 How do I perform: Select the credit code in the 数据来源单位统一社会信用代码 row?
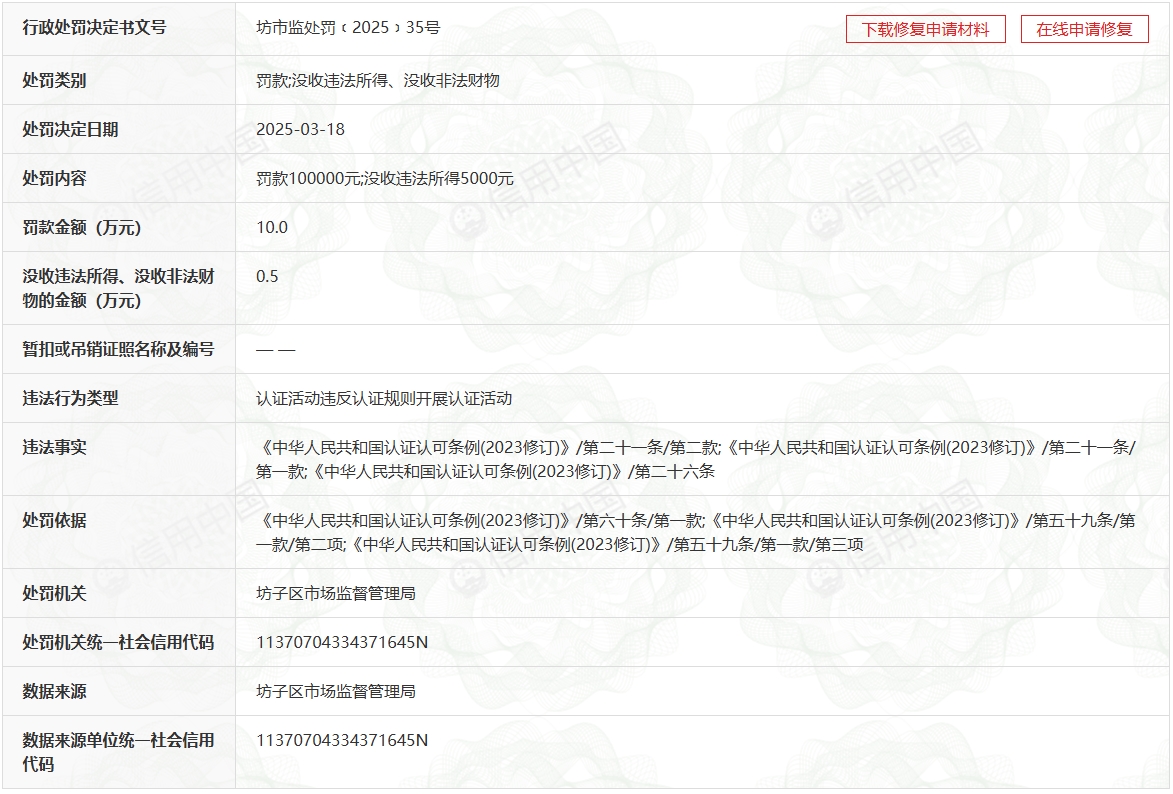coord(341,740)
